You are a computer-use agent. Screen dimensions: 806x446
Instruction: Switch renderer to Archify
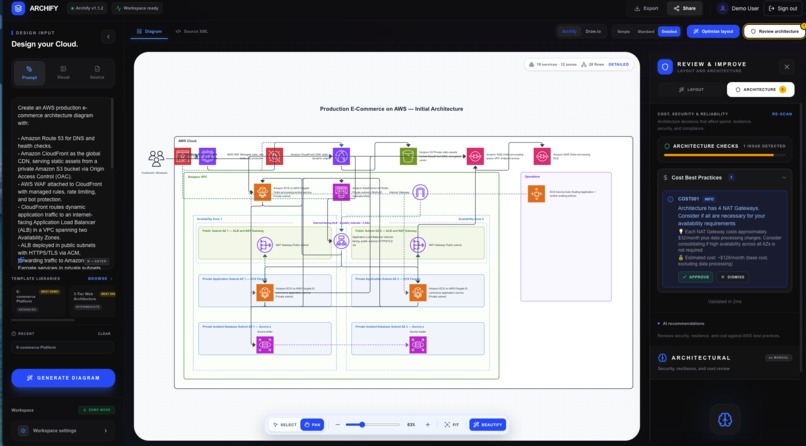coord(569,31)
